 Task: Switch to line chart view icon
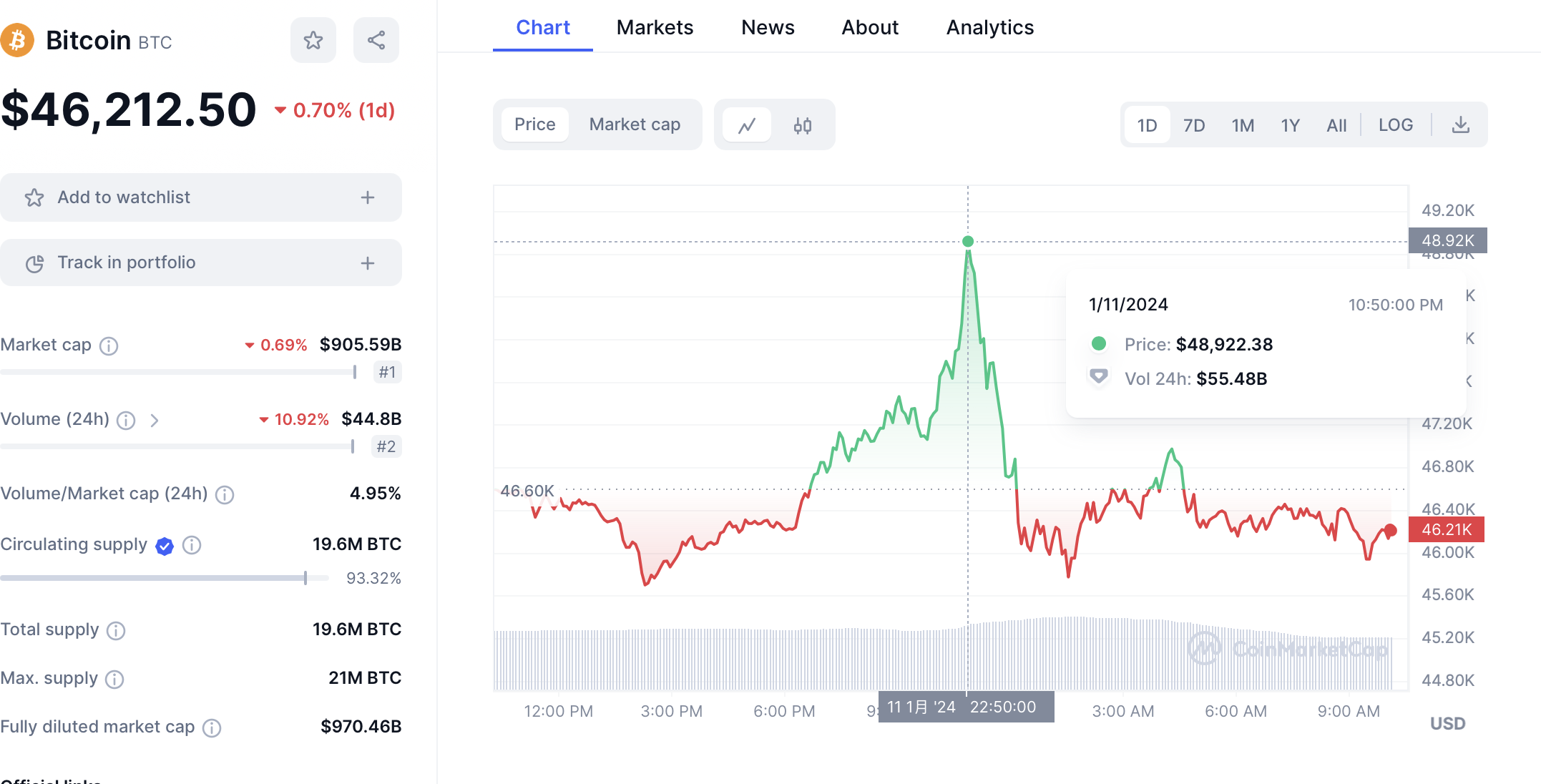pos(747,125)
